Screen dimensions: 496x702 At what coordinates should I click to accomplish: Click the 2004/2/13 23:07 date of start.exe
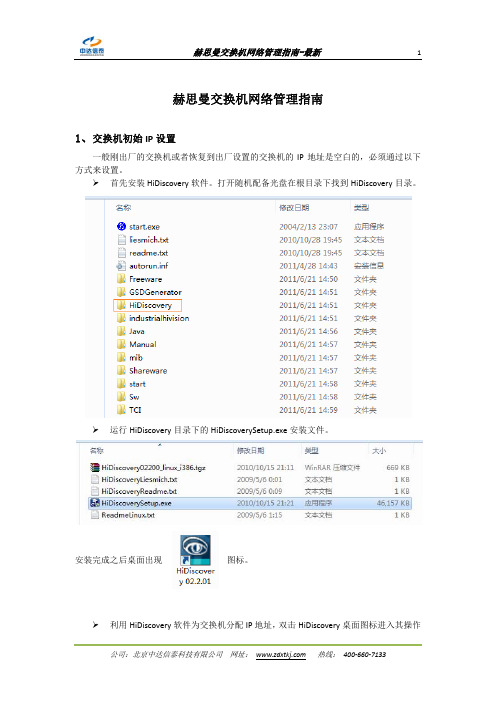[308, 227]
